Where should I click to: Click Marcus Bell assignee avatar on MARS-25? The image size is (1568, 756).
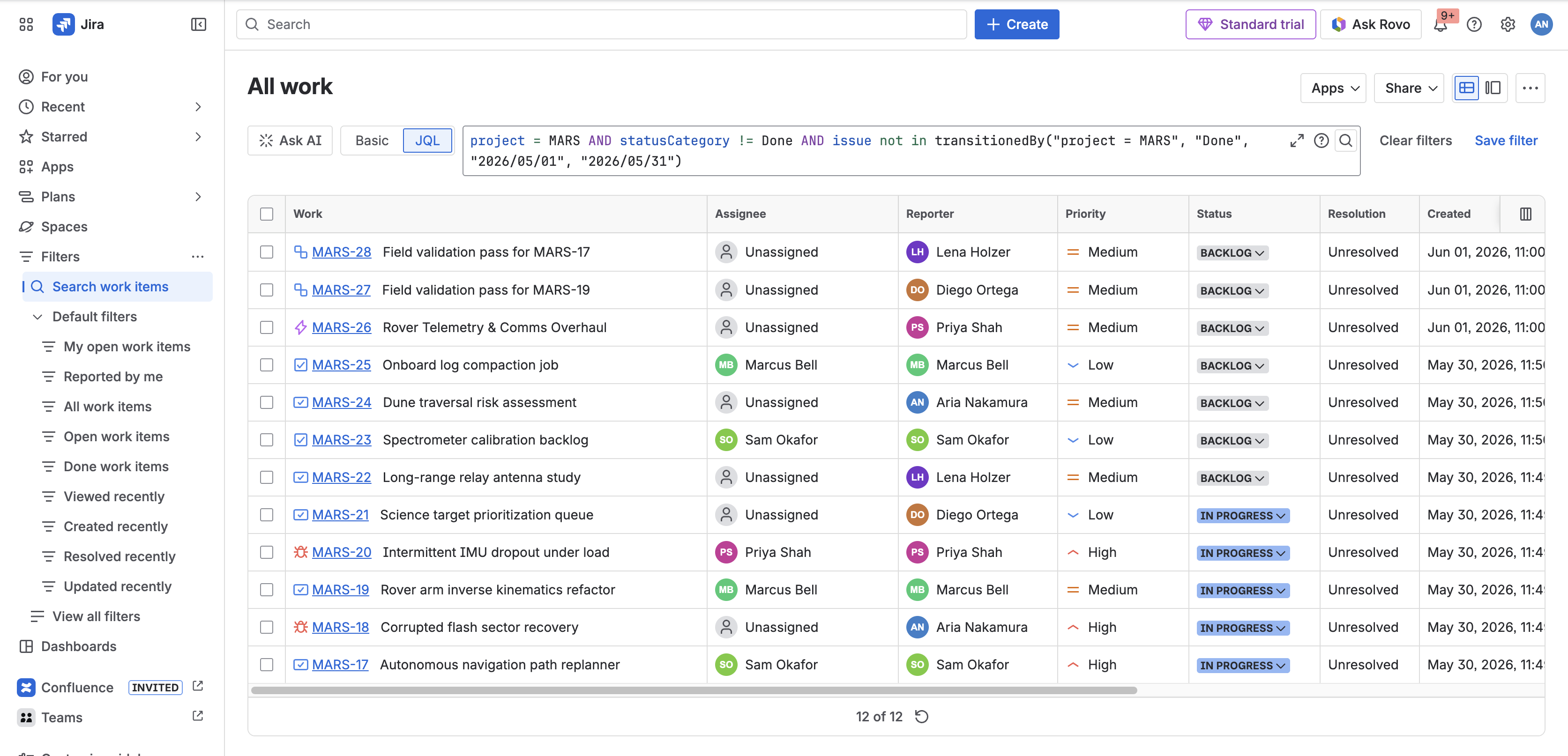pos(726,365)
